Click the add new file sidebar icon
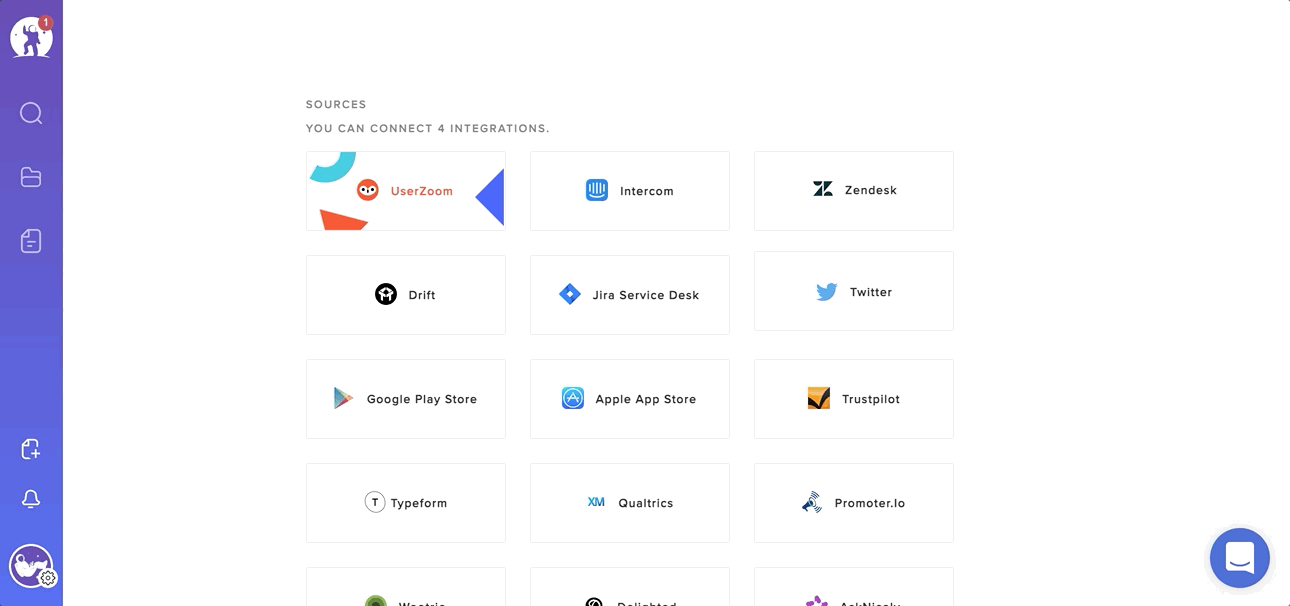The height and width of the screenshot is (606, 1290). pos(31,449)
